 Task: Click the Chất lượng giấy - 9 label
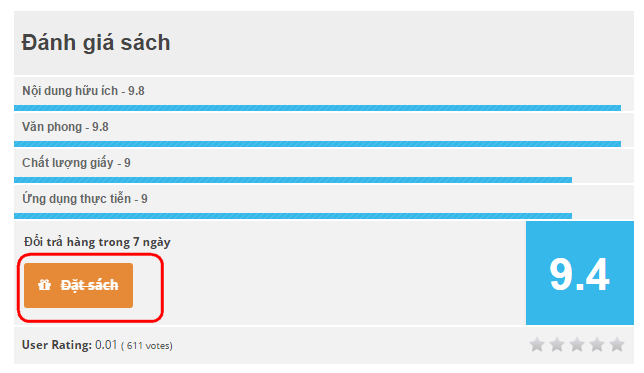pos(76,163)
